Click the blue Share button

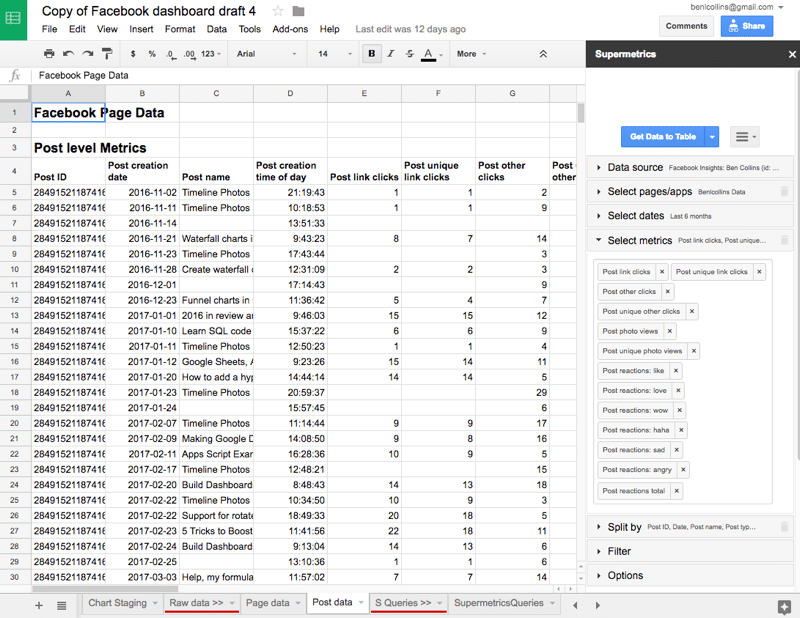click(x=747, y=26)
